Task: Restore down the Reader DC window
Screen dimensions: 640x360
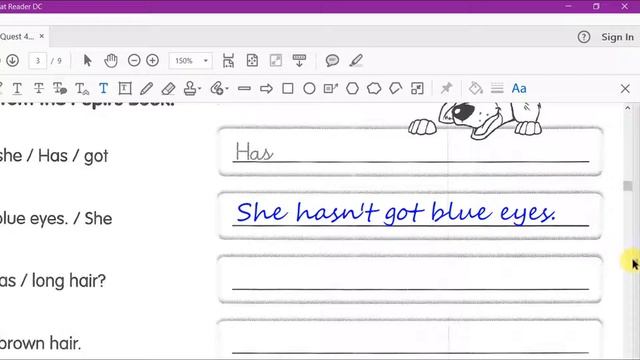Action: coord(596,6)
